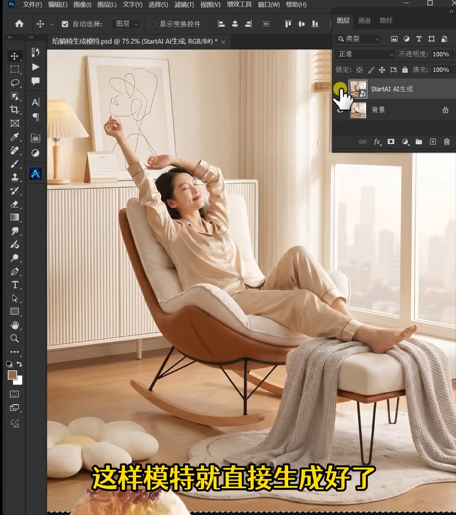
Task: Select the Path Selection tool
Action: 14,298
